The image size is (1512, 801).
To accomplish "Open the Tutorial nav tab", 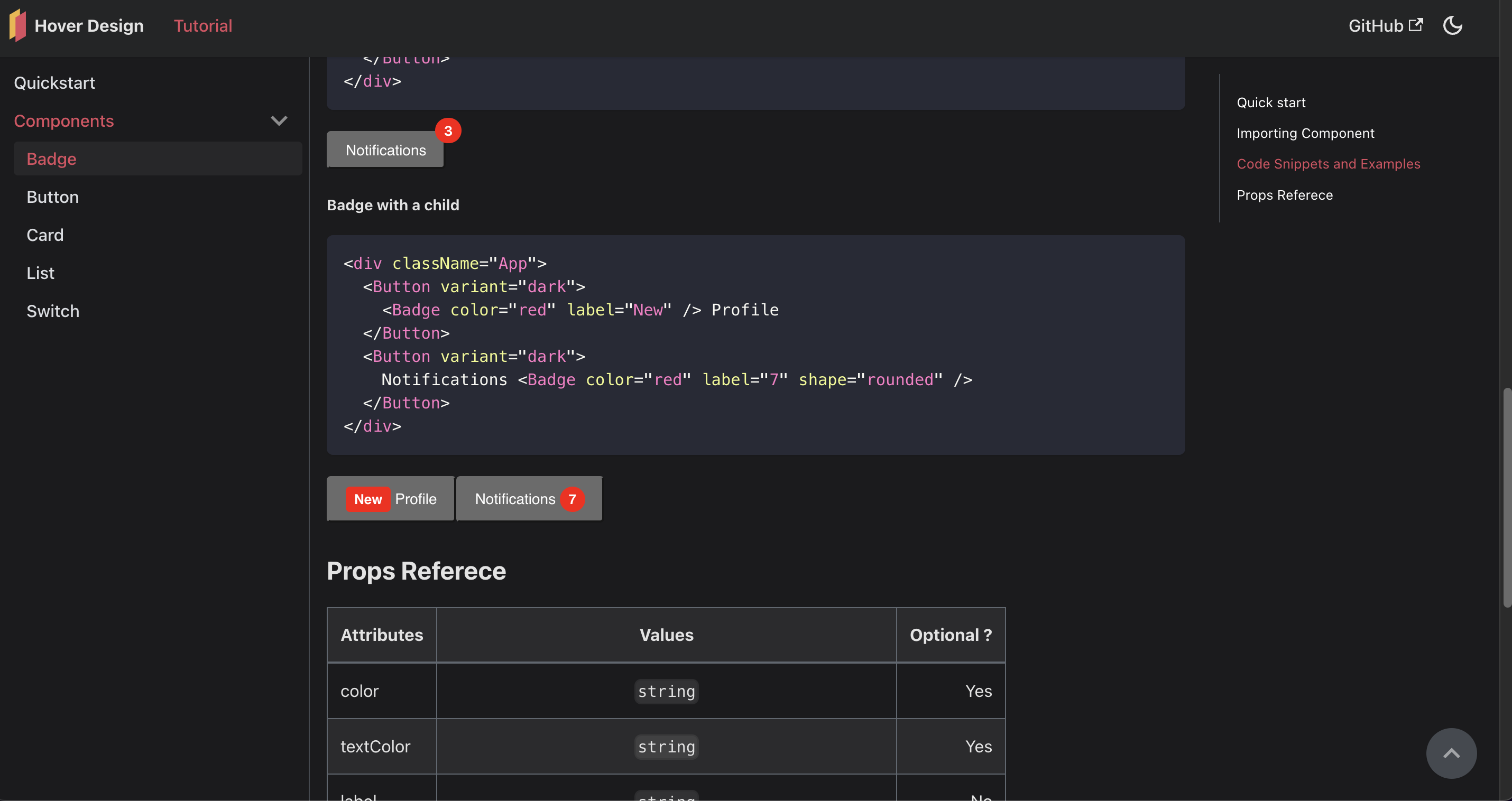I will (202, 25).
